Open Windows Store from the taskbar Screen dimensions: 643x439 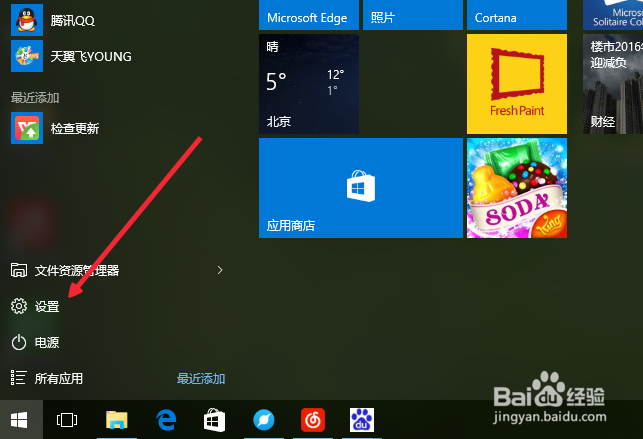[x=214, y=420]
